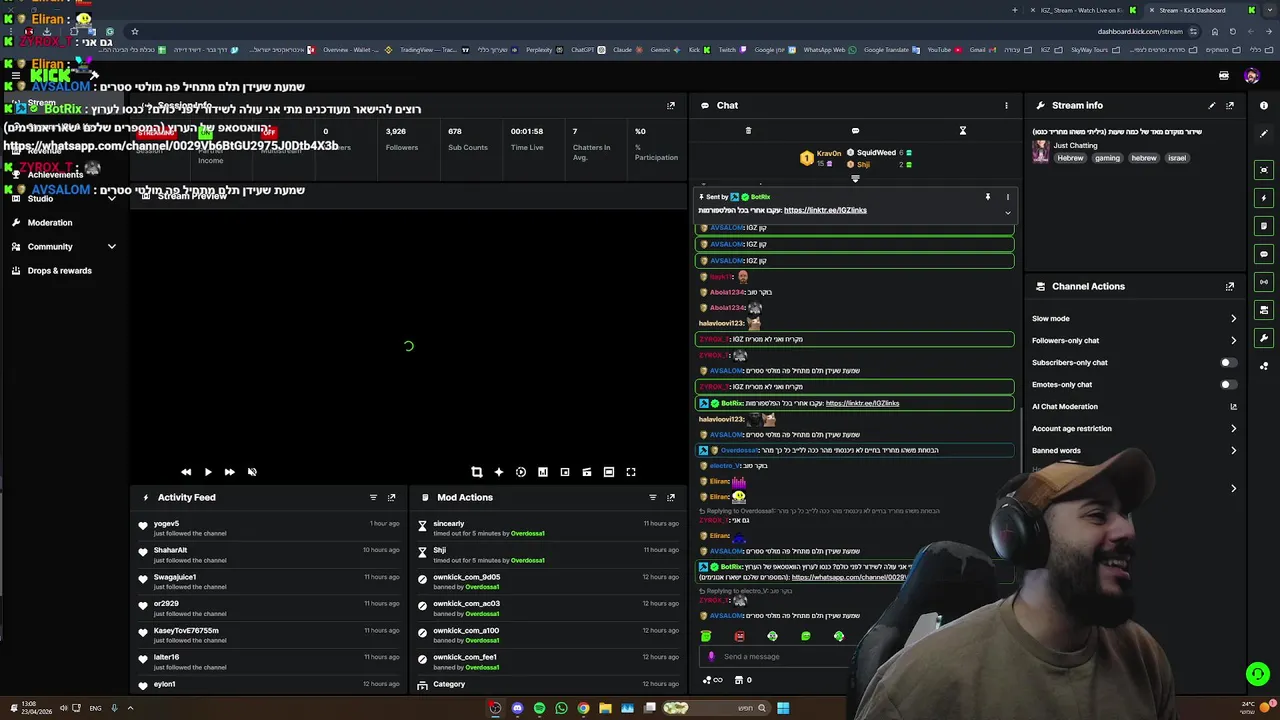Filter the Mod Actions list
This screenshot has height=720, width=1280.
click(x=653, y=497)
